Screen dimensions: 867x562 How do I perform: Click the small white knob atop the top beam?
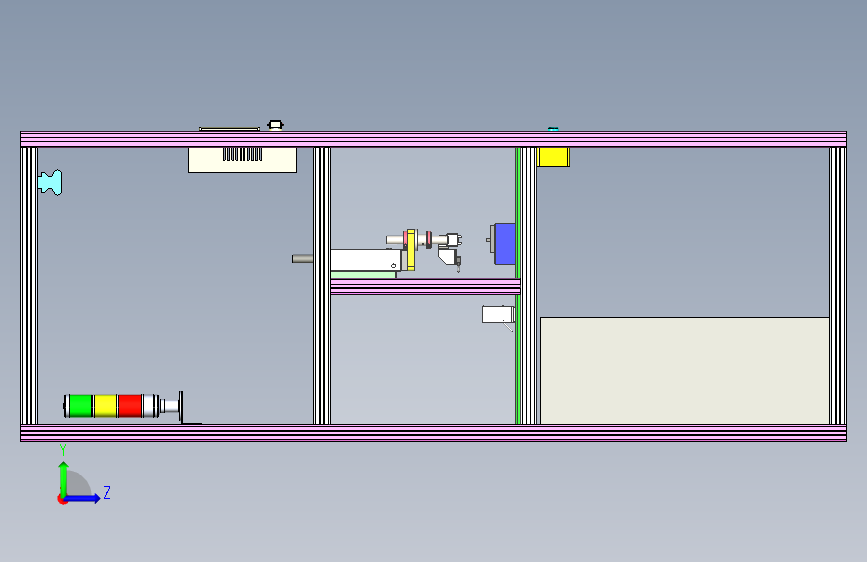click(275, 125)
